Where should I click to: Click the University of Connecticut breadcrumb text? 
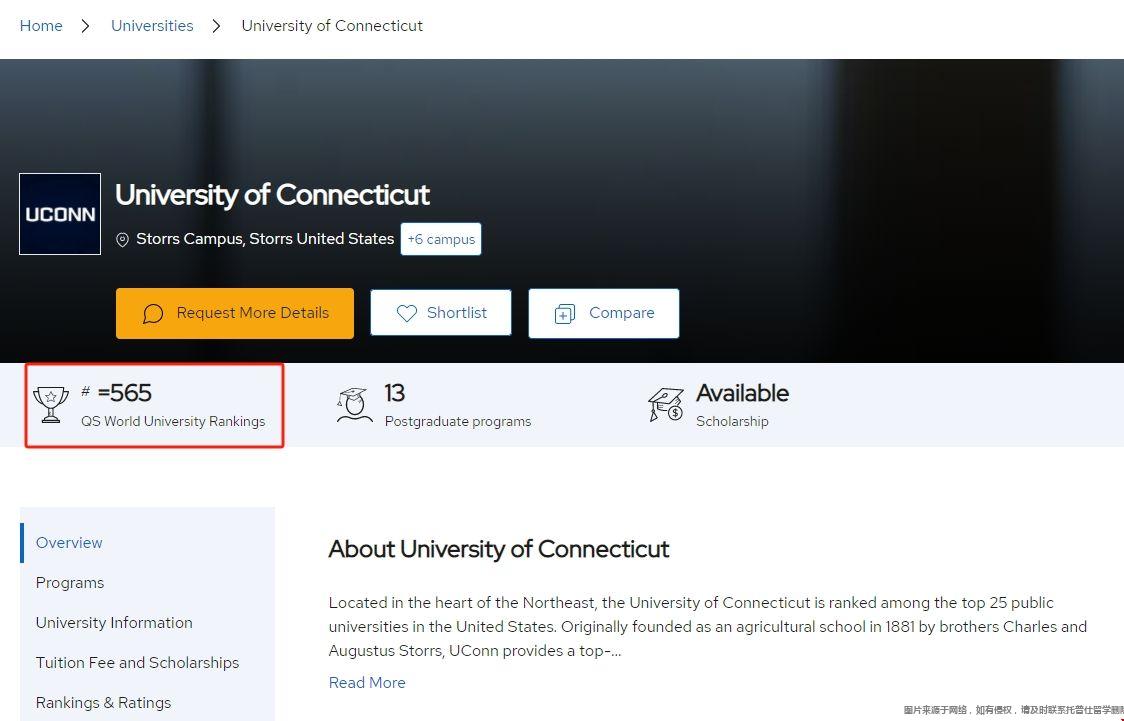(x=332, y=26)
